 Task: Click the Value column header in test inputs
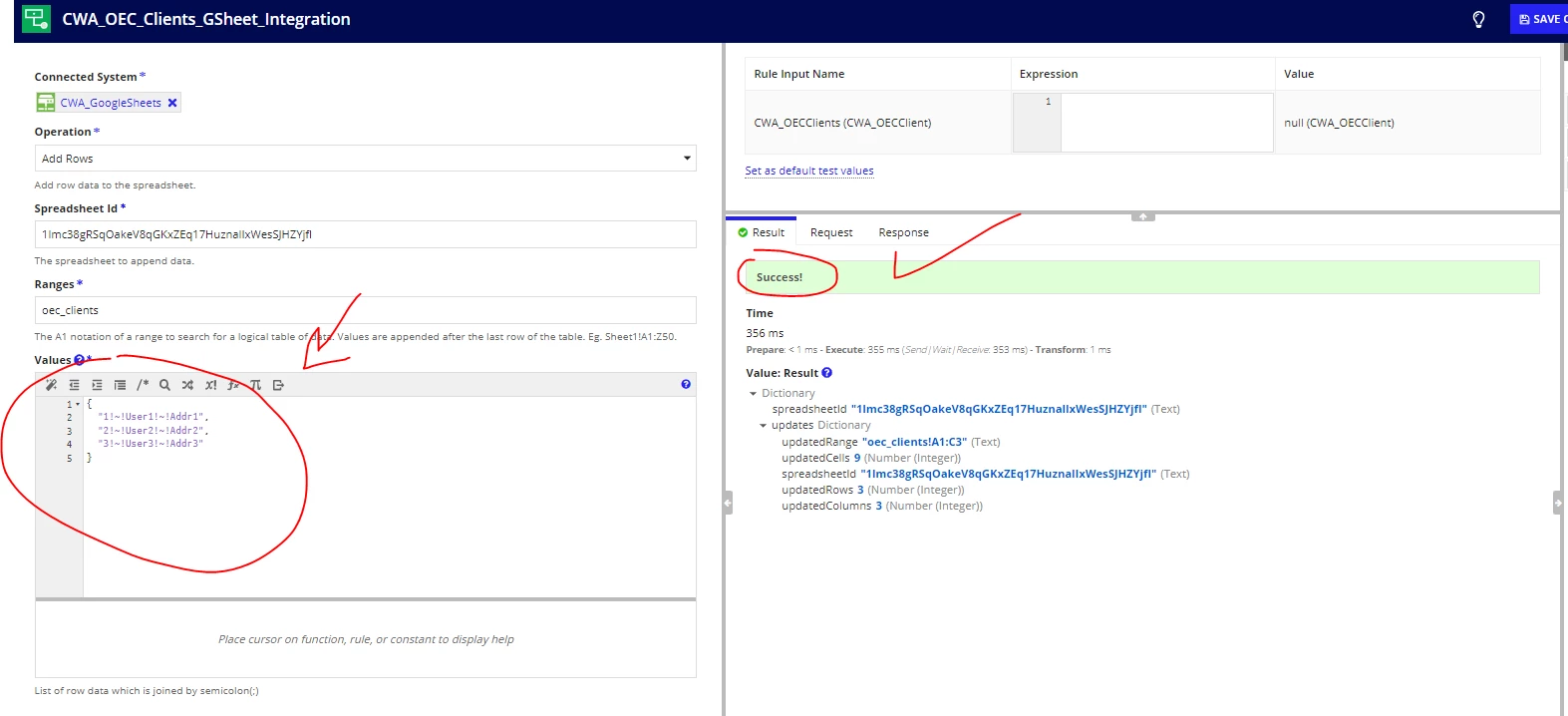tap(1299, 74)
